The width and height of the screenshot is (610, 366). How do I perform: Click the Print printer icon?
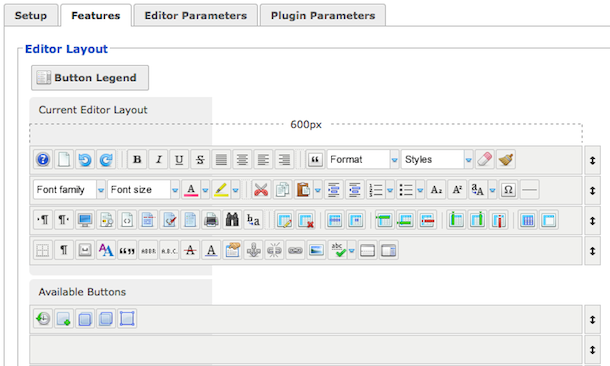(x=211, y=220)
